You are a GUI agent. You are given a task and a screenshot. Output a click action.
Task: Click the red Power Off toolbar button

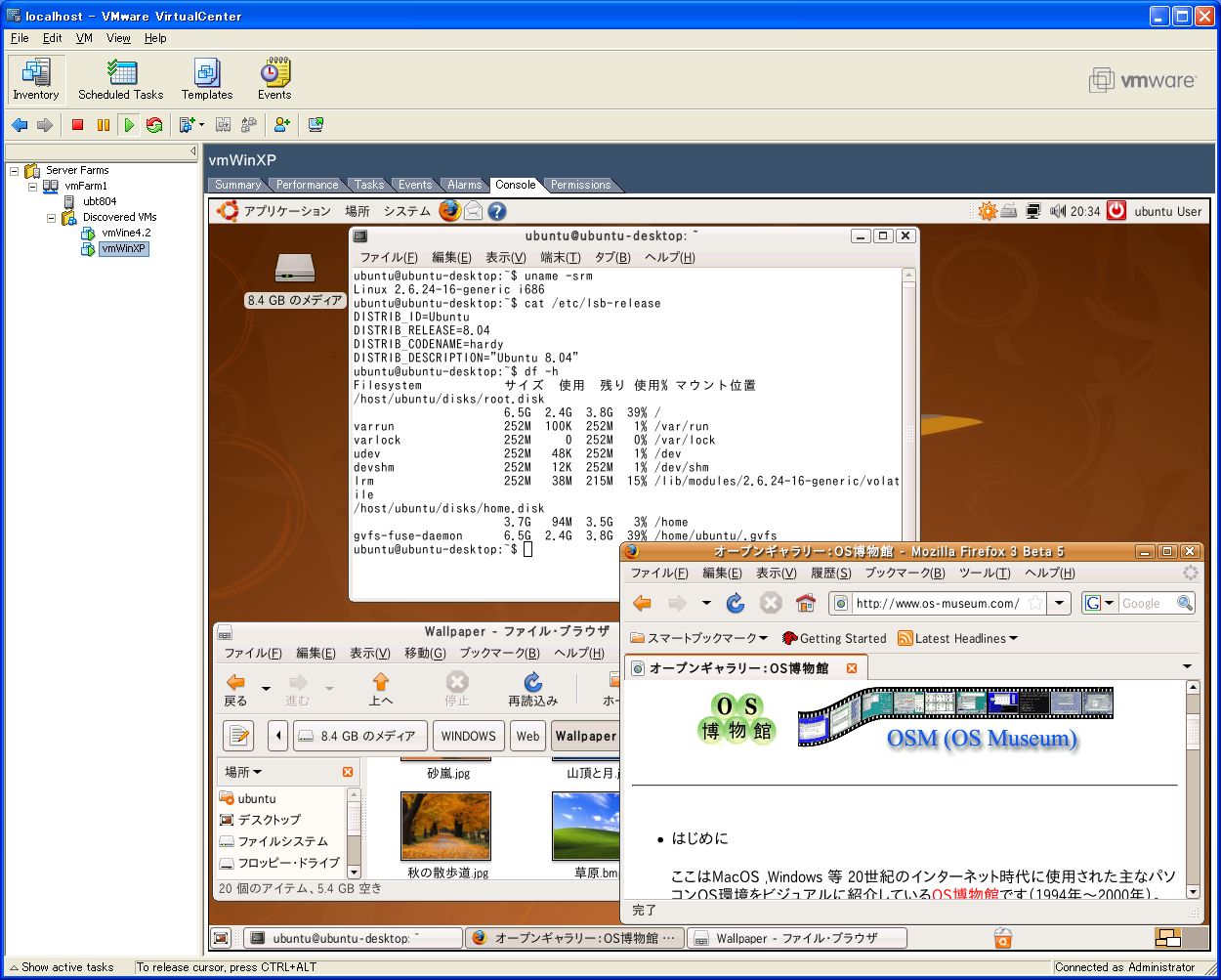coord(77,125)
